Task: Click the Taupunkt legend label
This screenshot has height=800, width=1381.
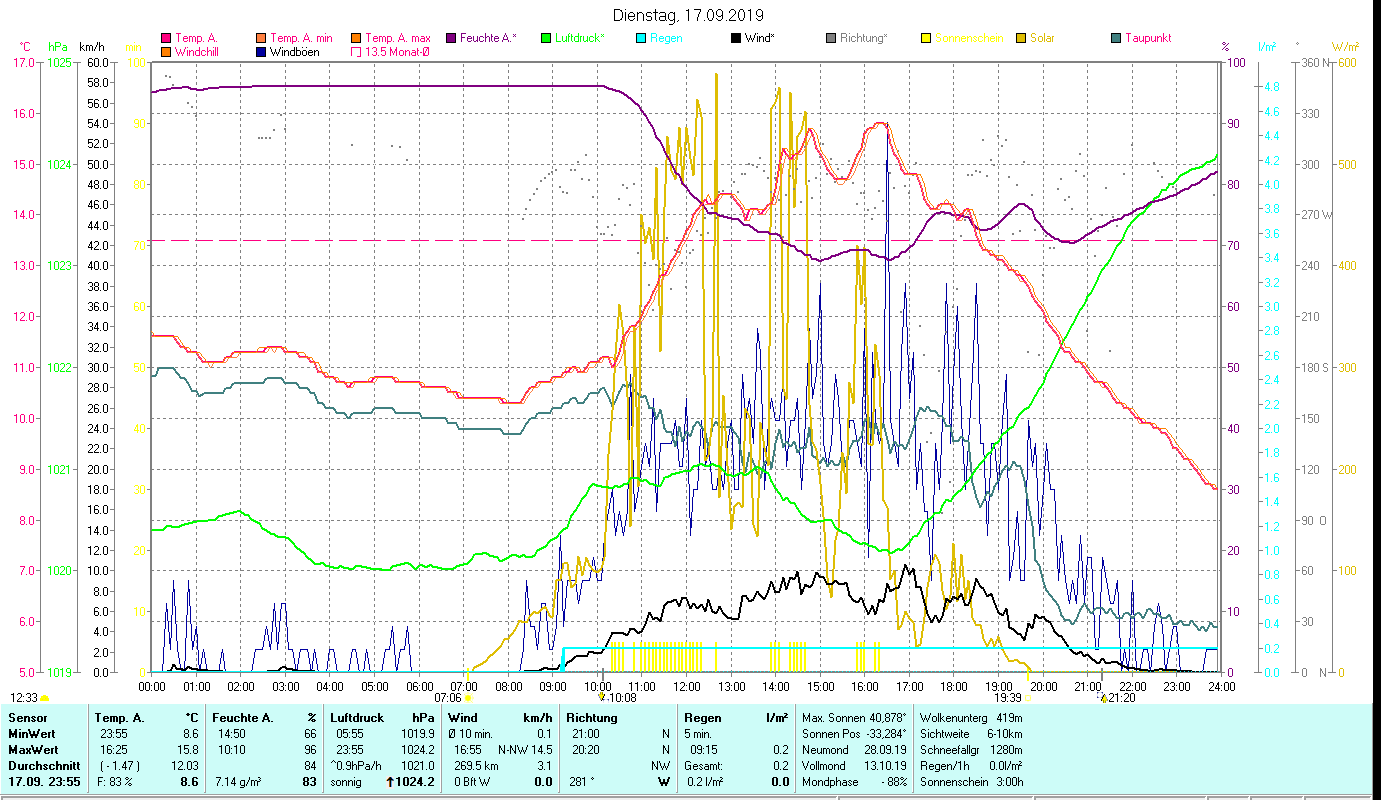Action: click(1147, 38)
